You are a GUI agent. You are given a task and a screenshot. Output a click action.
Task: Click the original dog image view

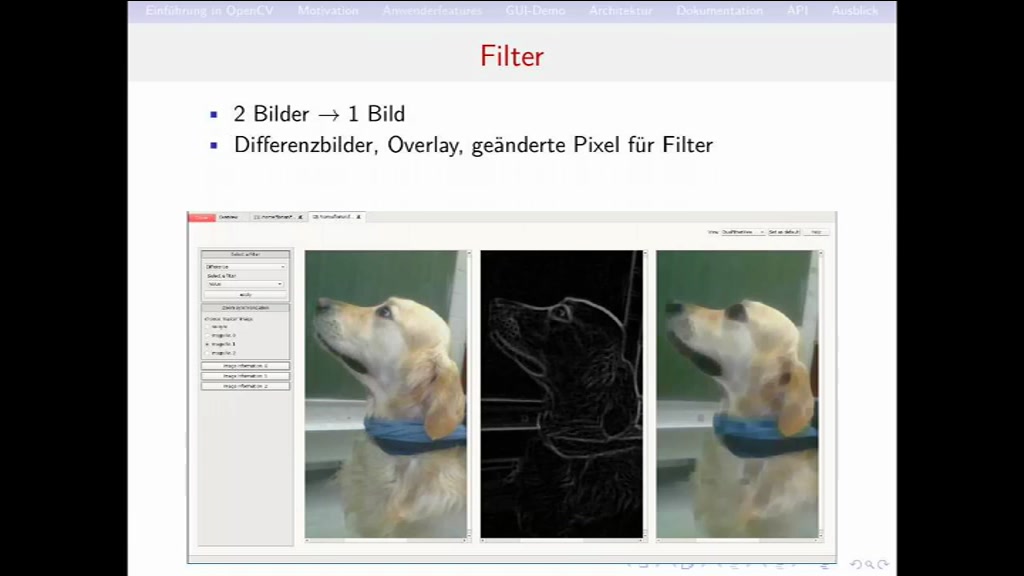385,394
